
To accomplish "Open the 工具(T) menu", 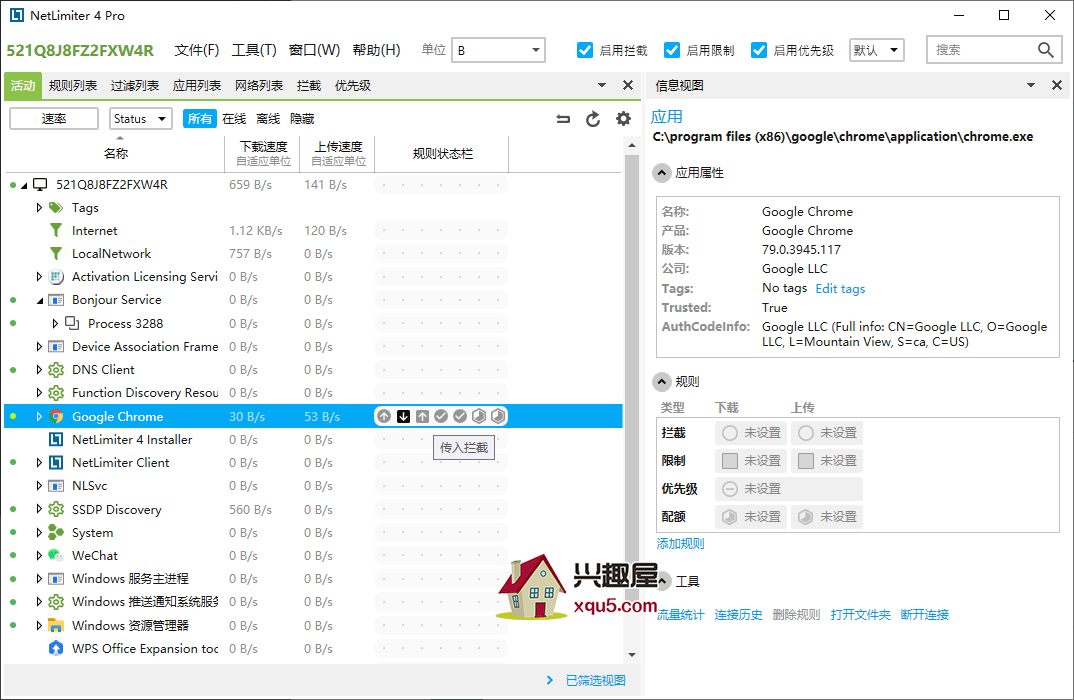I will click(254, 50).
